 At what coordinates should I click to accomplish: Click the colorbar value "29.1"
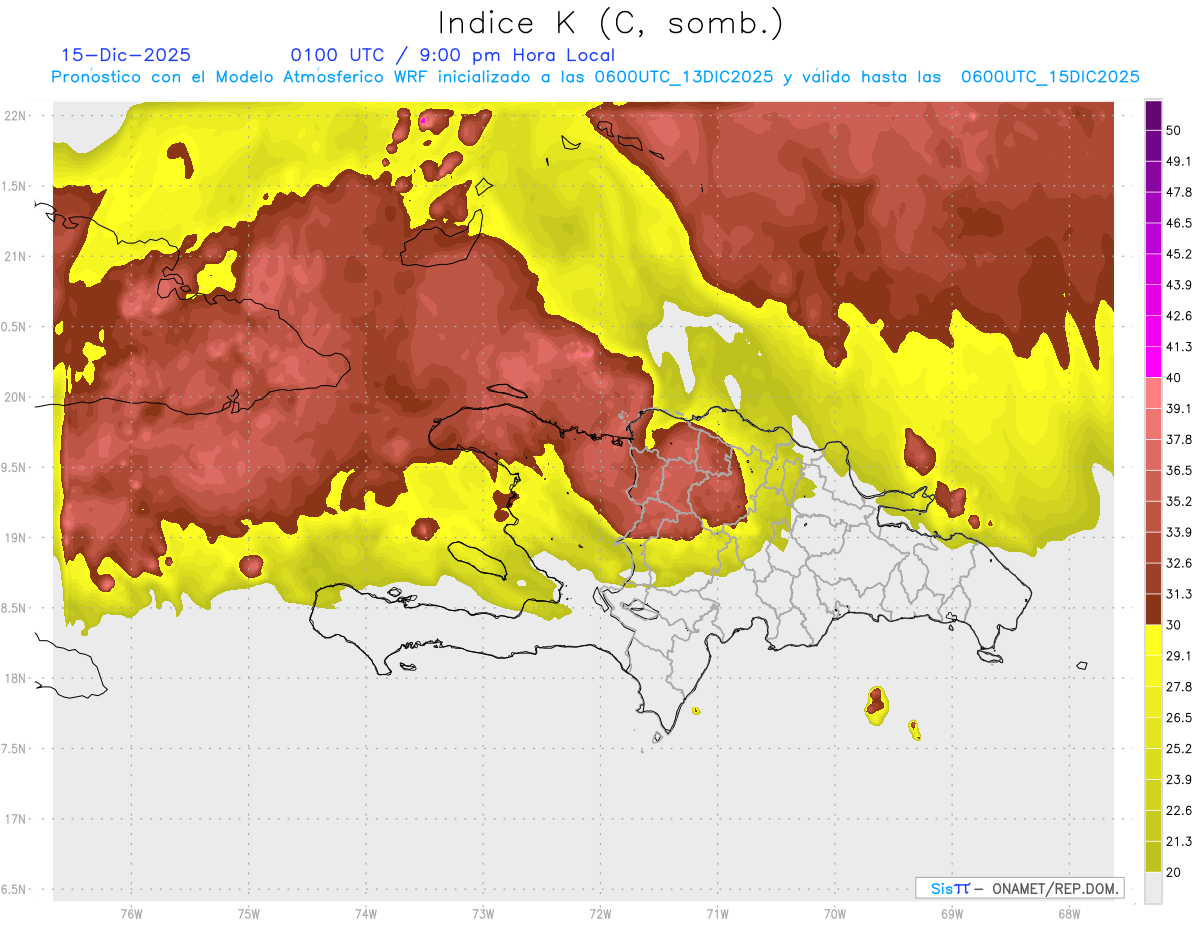tap(1179, 655)
